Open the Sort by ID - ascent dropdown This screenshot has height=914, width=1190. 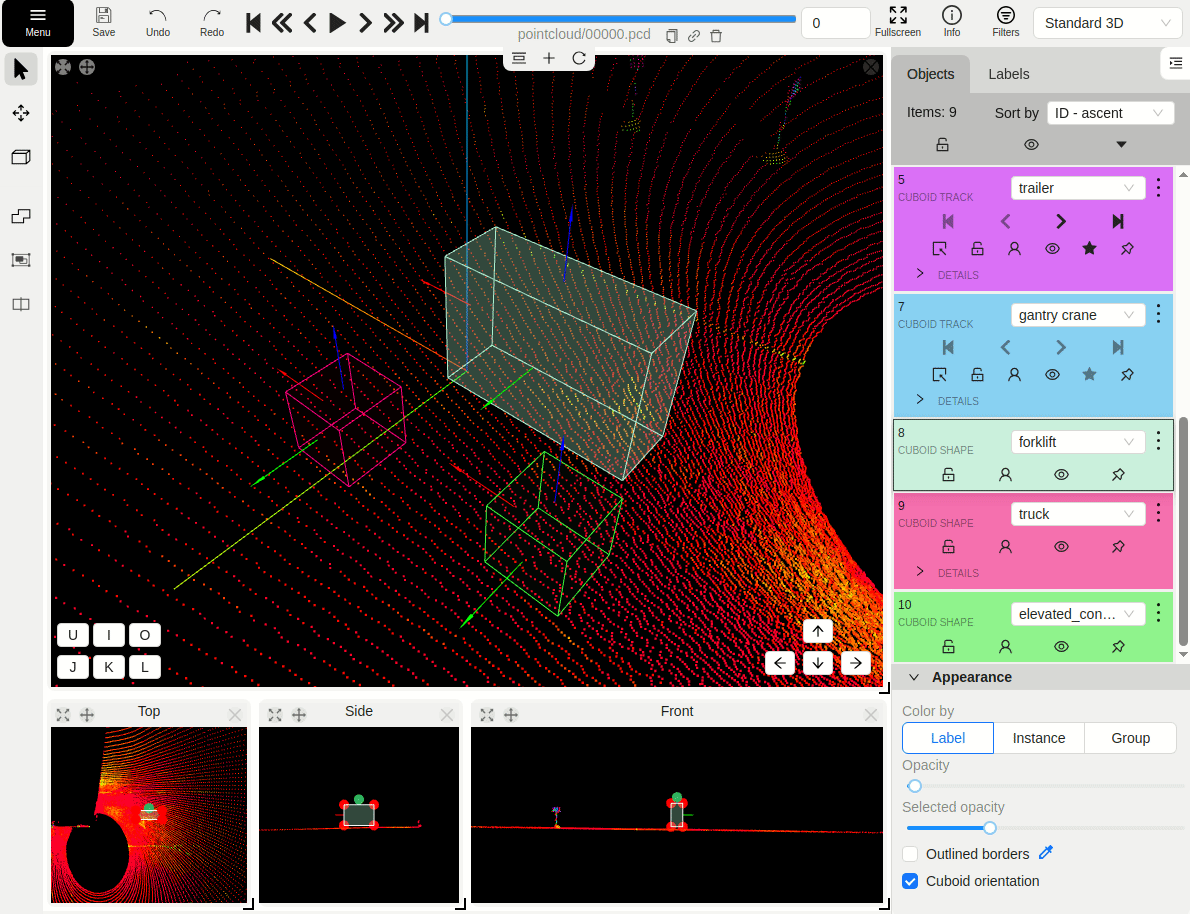(x=1110, y=113)
